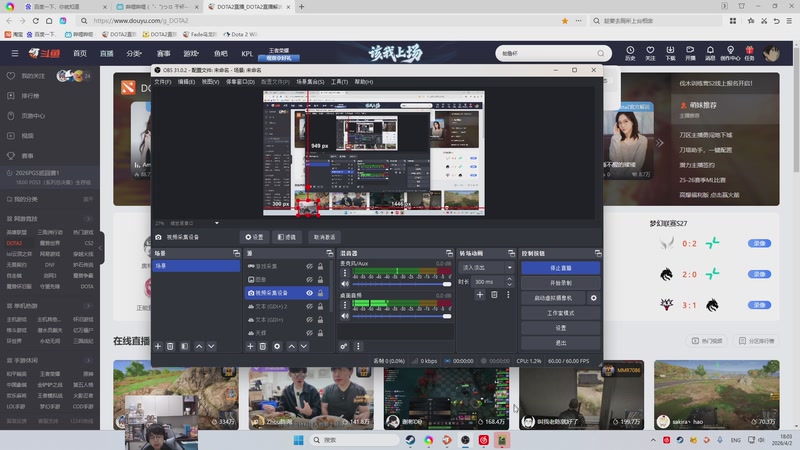Show the first source in the list
The width and height of the screenshot is (800, 450).
[x=309, y=266]
